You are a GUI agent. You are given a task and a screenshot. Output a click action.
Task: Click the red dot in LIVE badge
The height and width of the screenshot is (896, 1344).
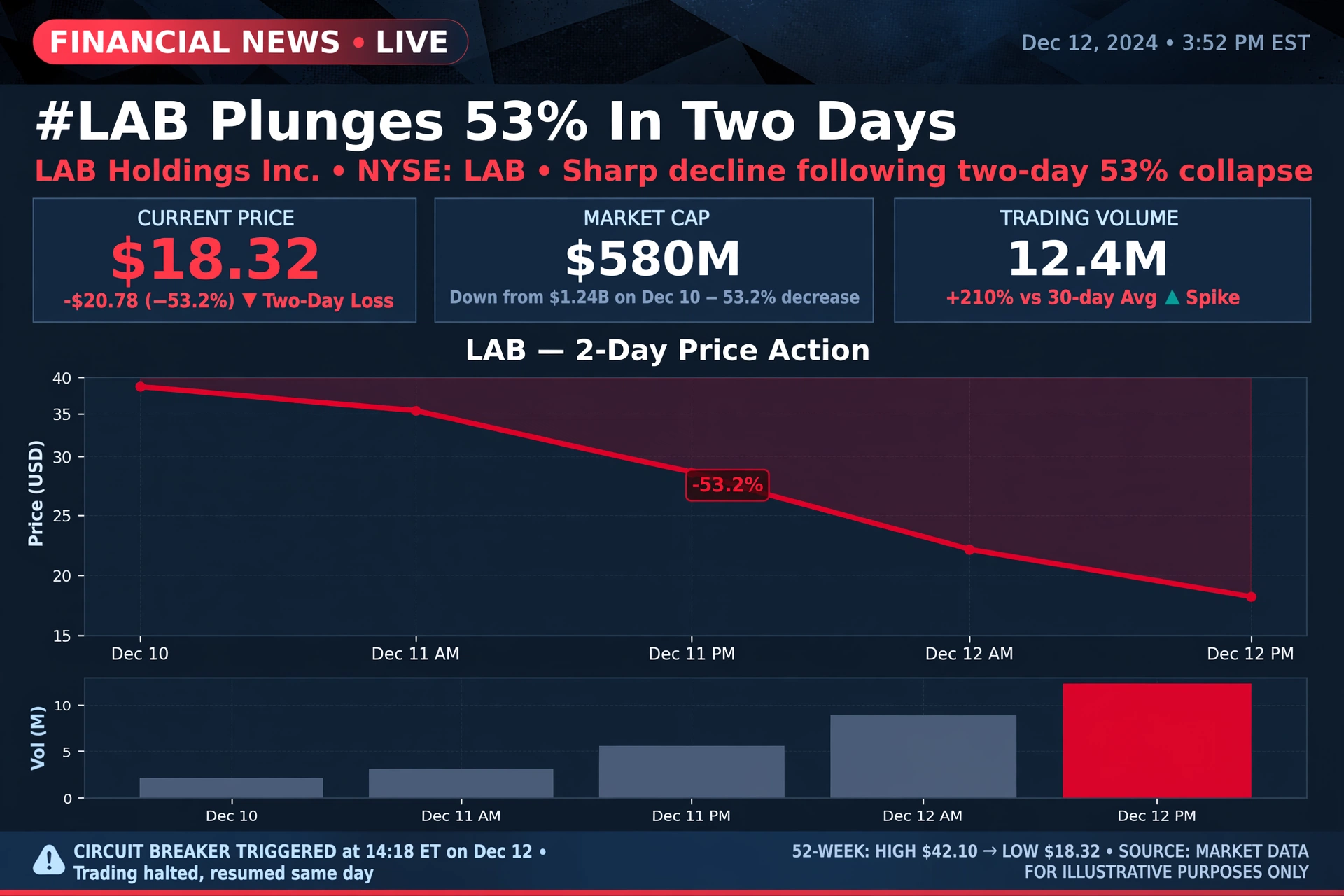359,43
